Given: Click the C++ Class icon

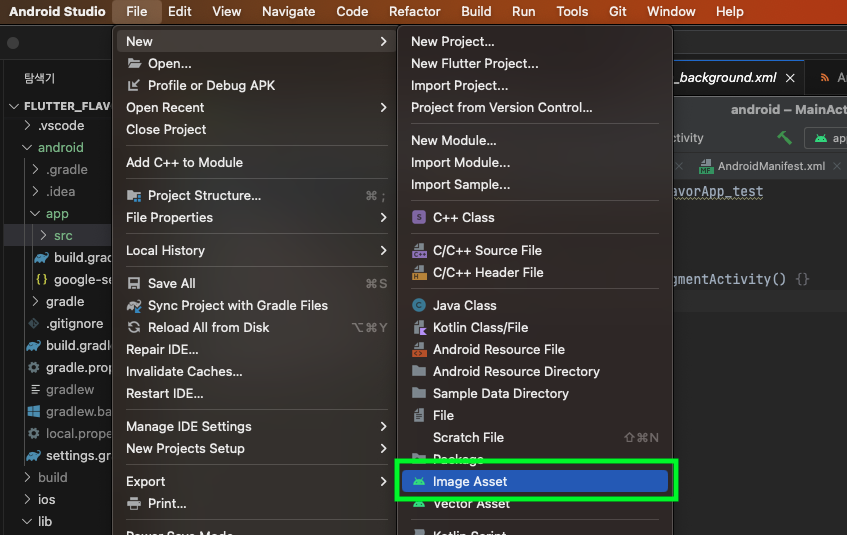Looking at the screenshot, I should 419,217.
